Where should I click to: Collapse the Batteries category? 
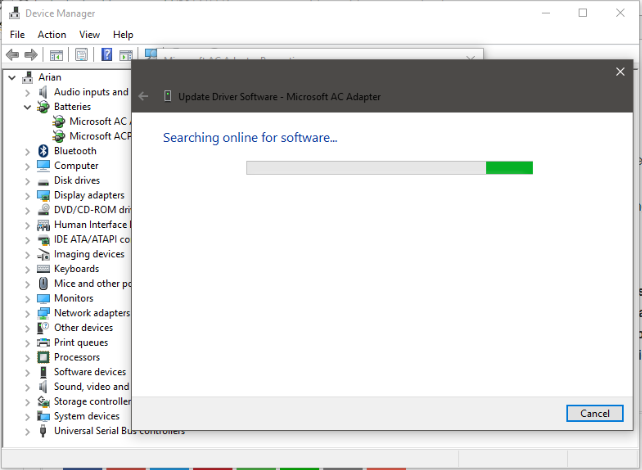pyautogui.click(x=27, y=107)
